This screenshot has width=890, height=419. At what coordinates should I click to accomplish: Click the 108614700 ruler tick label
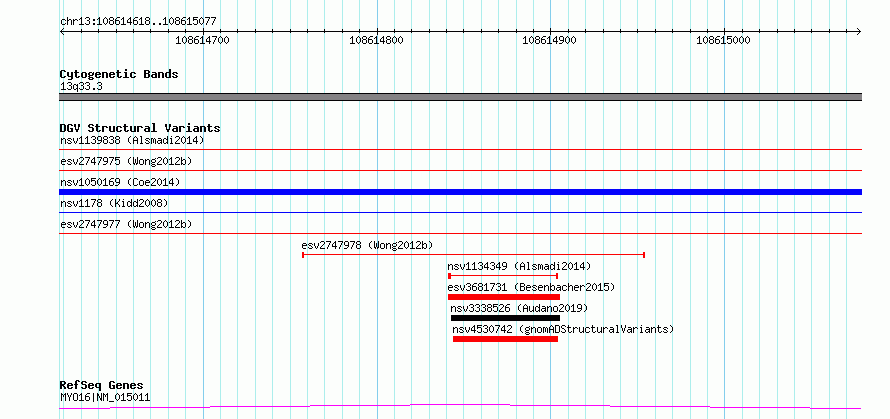pos(203,40)
